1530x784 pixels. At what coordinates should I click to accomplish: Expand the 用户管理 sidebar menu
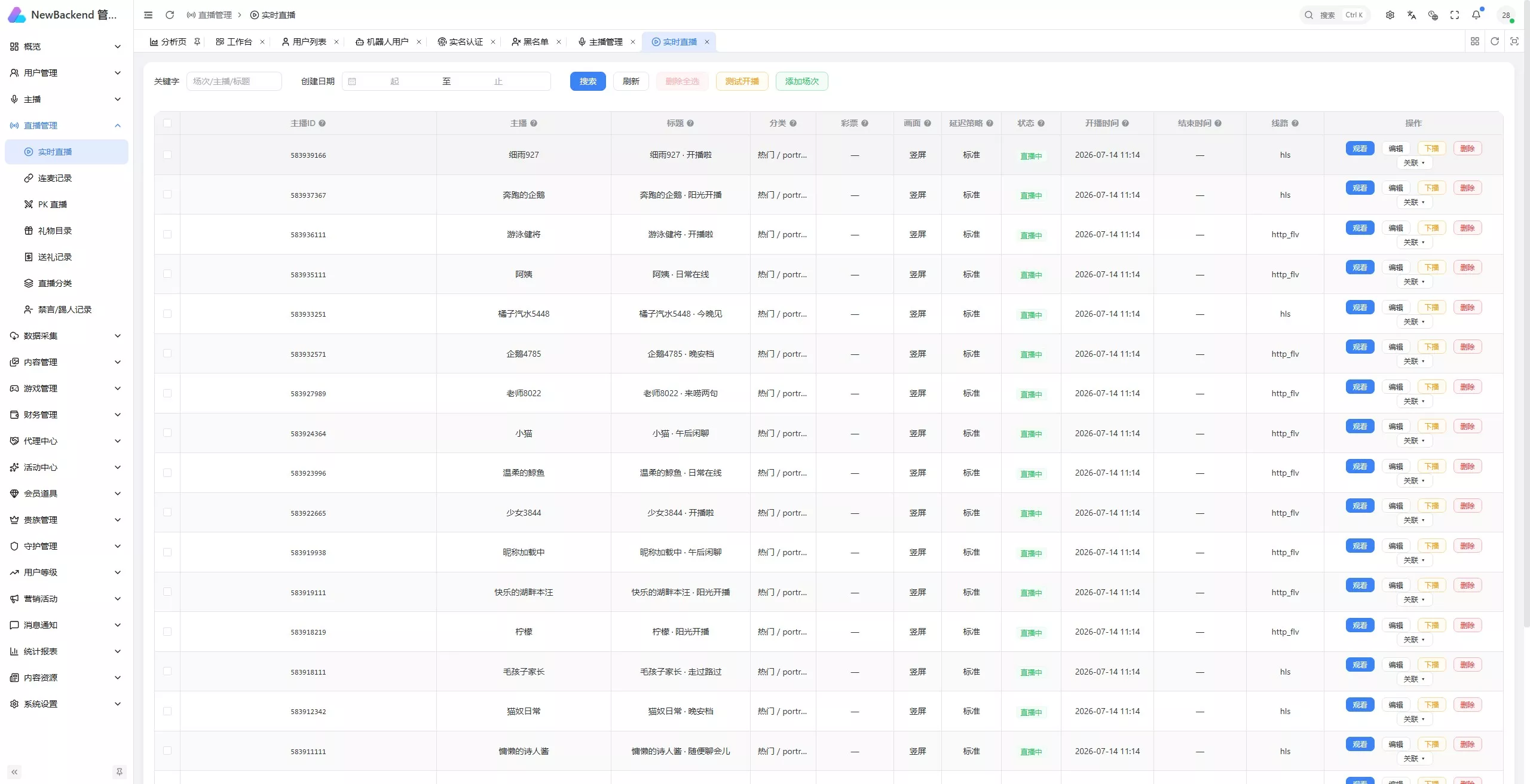[66, 73]
